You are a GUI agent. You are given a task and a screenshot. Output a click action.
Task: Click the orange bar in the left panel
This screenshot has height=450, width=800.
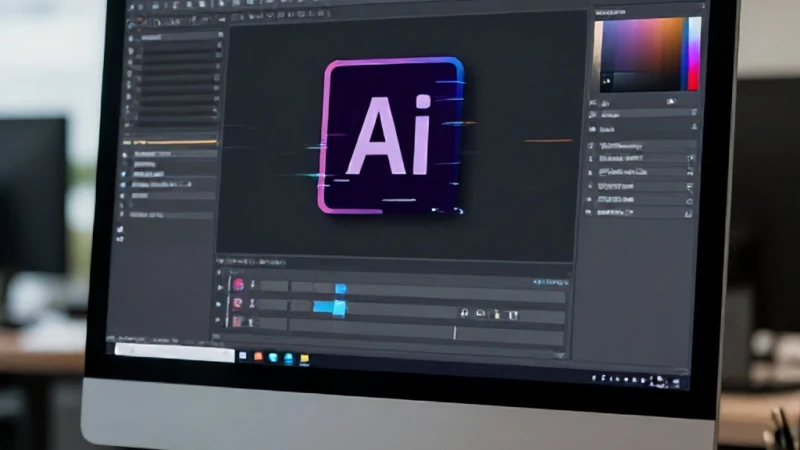tap(171, 142)
